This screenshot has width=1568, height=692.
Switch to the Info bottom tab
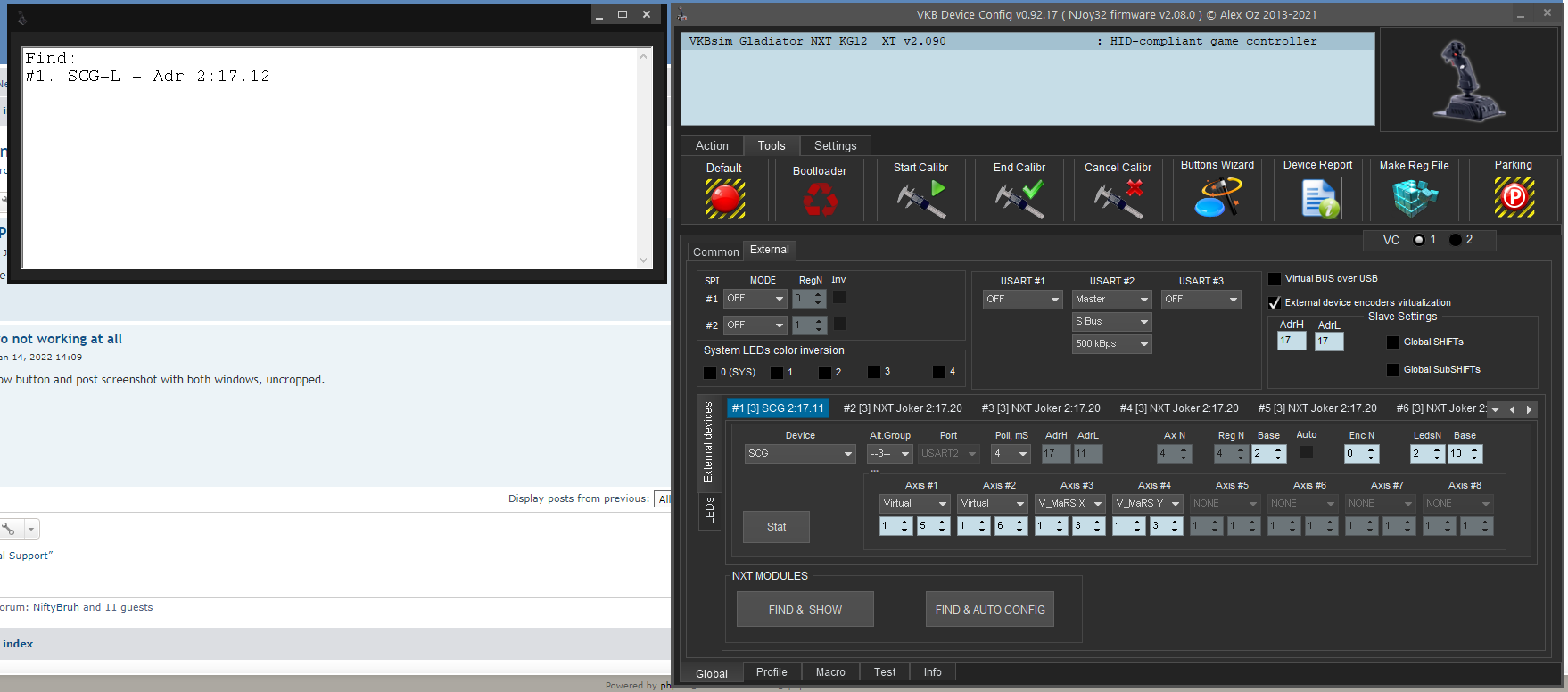[932, 672]
